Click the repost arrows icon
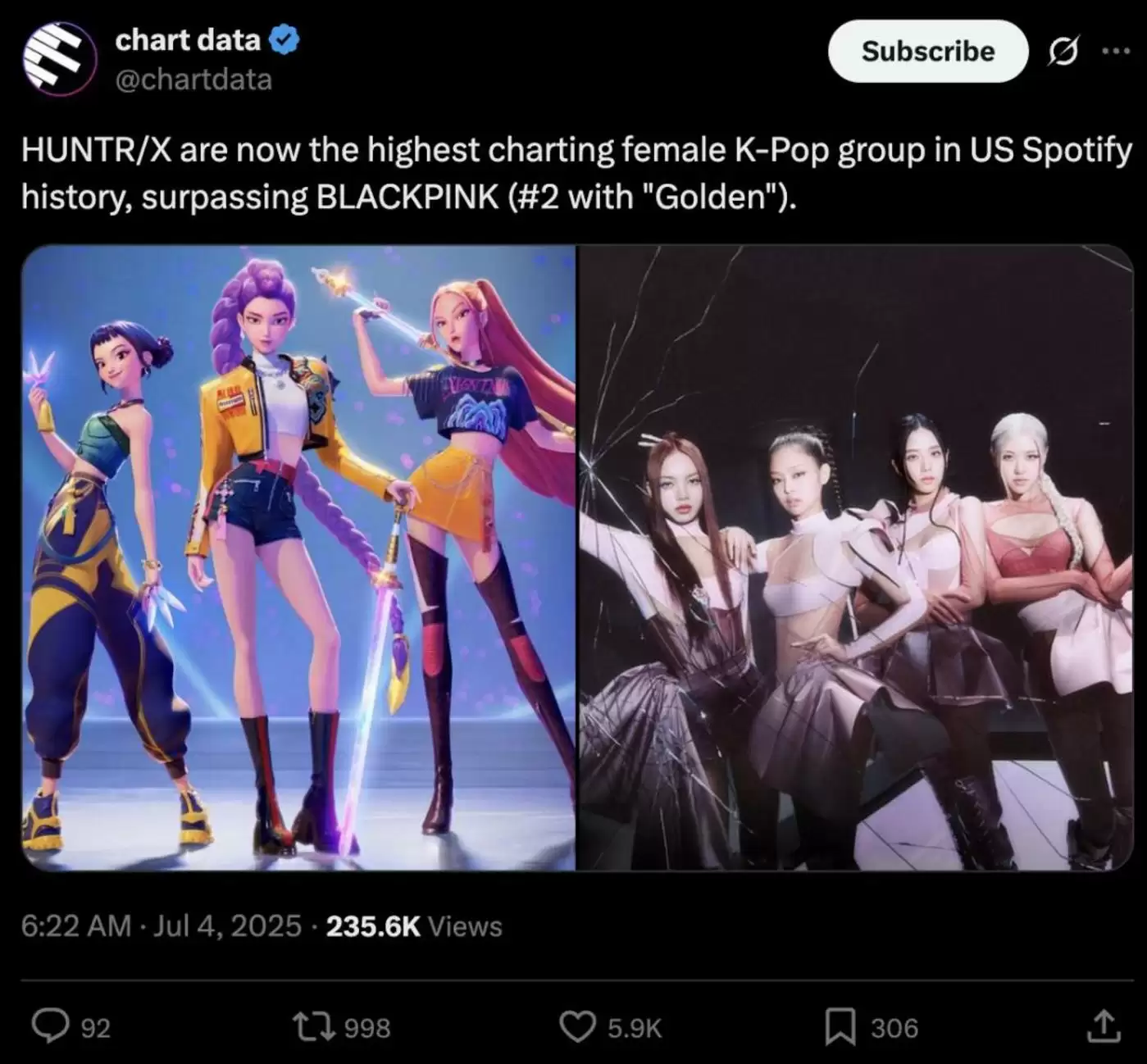The height and width of the screenshot is (1064, 1147). [315, 1026]
